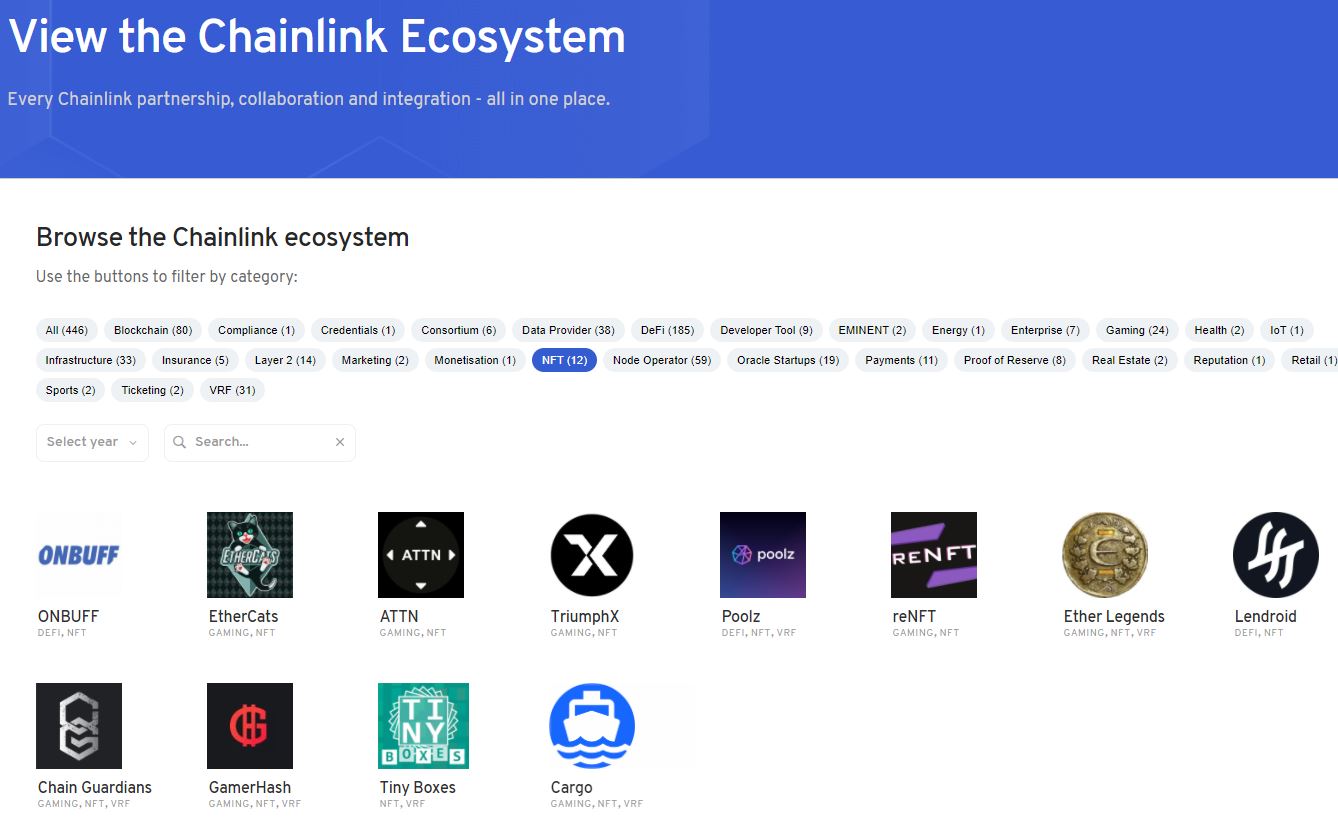Filter by VRF (31) category

coord(232,390)
